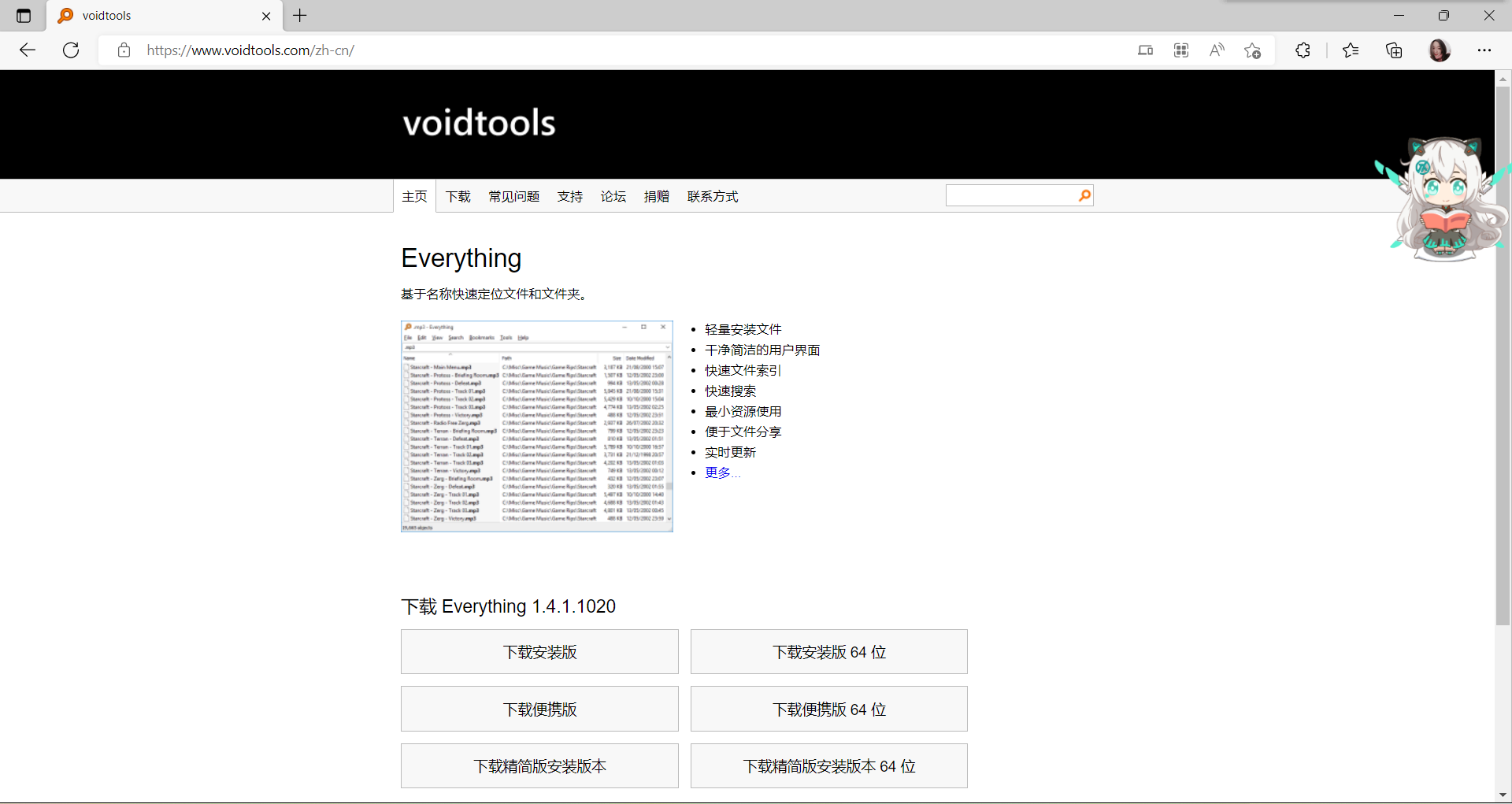Click the orange site search magnifier
Screen dimensions: 1512x804
tap(1084, 195)
